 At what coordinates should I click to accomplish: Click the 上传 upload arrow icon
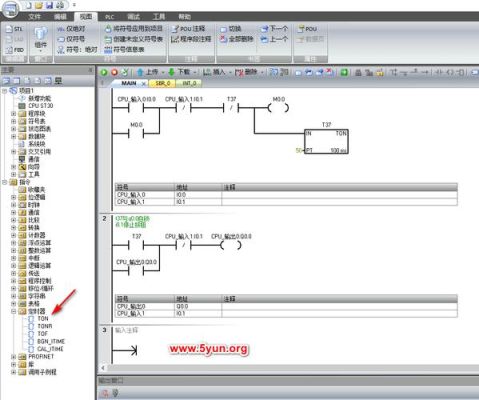pyautogui.click(x=140, y=72)
